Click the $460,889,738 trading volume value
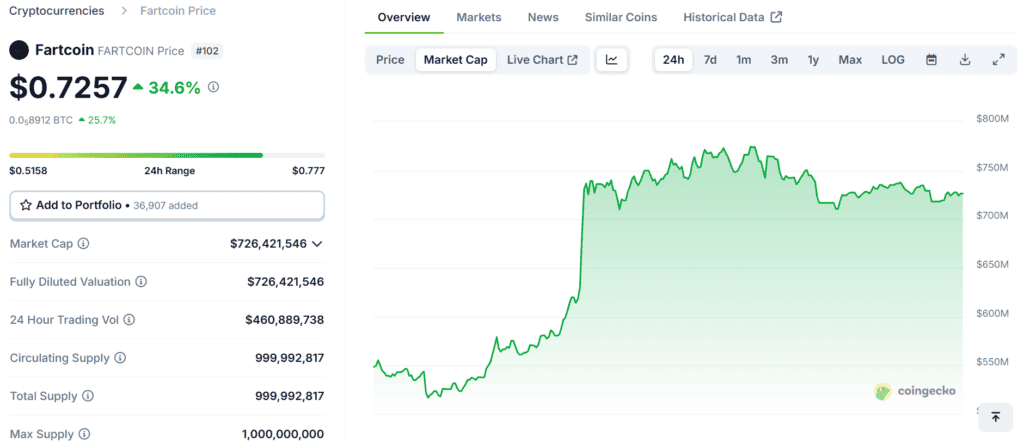This screenshot has width=1024, height=443. tap(285, 320)
